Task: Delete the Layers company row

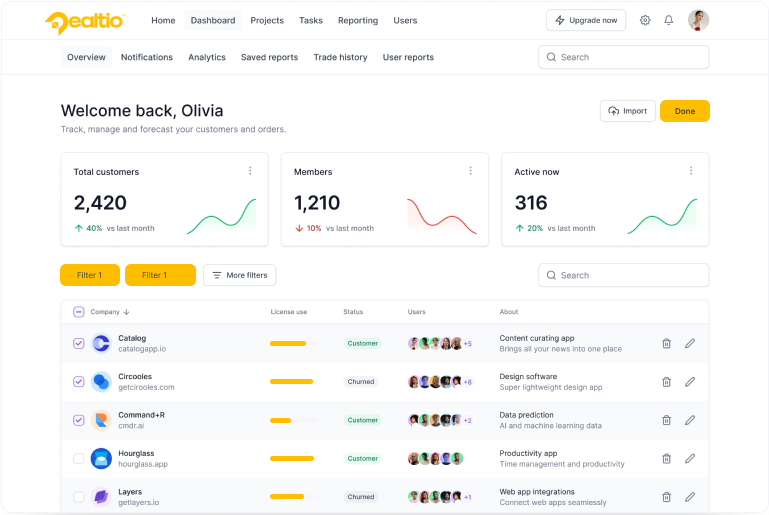Action: tap(666, 496)
